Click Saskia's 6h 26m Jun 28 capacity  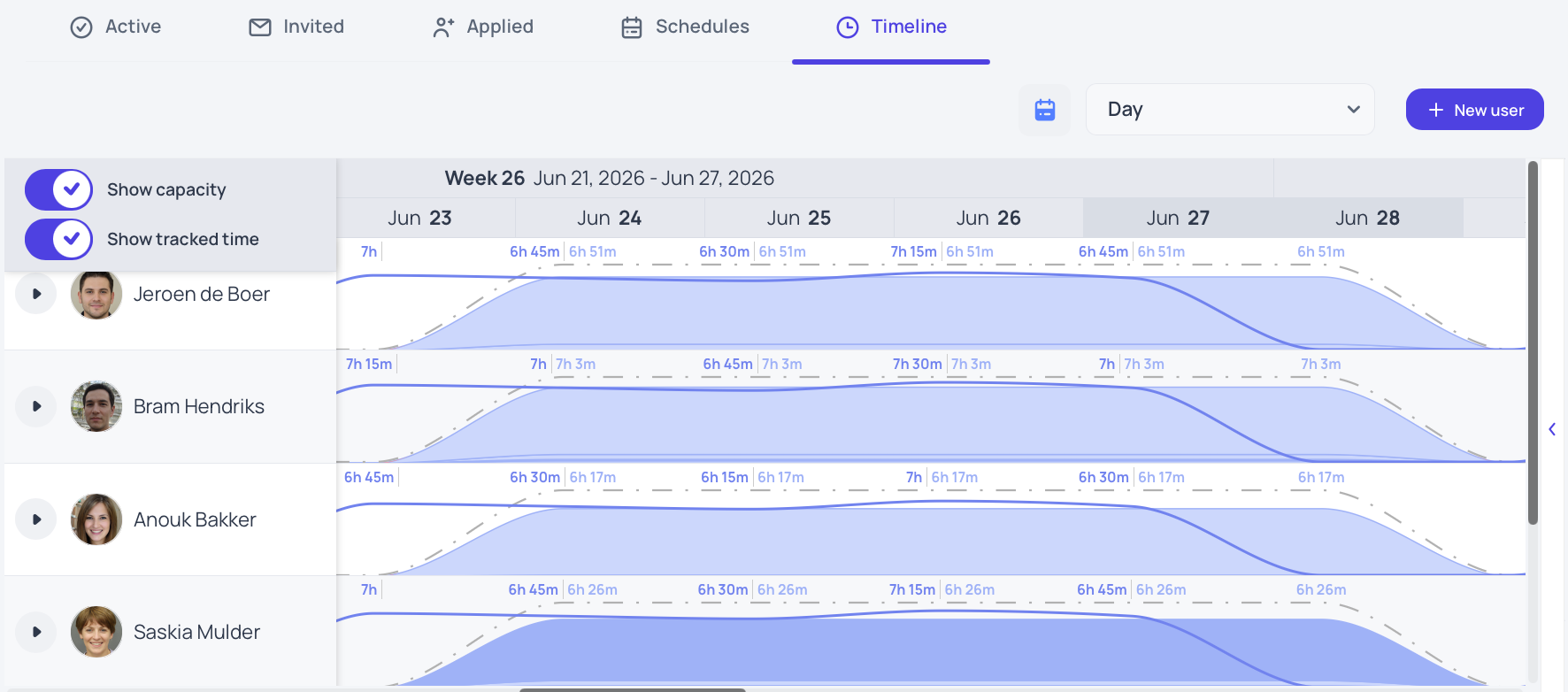pyautogui.click(x=1321, y=589)
